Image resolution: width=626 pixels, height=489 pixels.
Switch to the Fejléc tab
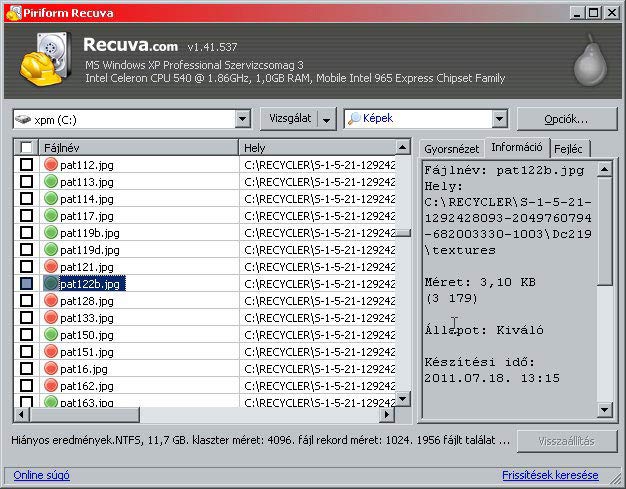[568, 148]
